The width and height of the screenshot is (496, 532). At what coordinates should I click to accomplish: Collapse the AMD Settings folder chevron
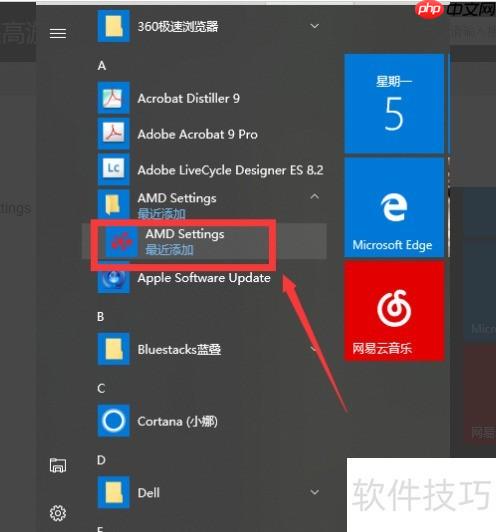[x=314, y=196]
